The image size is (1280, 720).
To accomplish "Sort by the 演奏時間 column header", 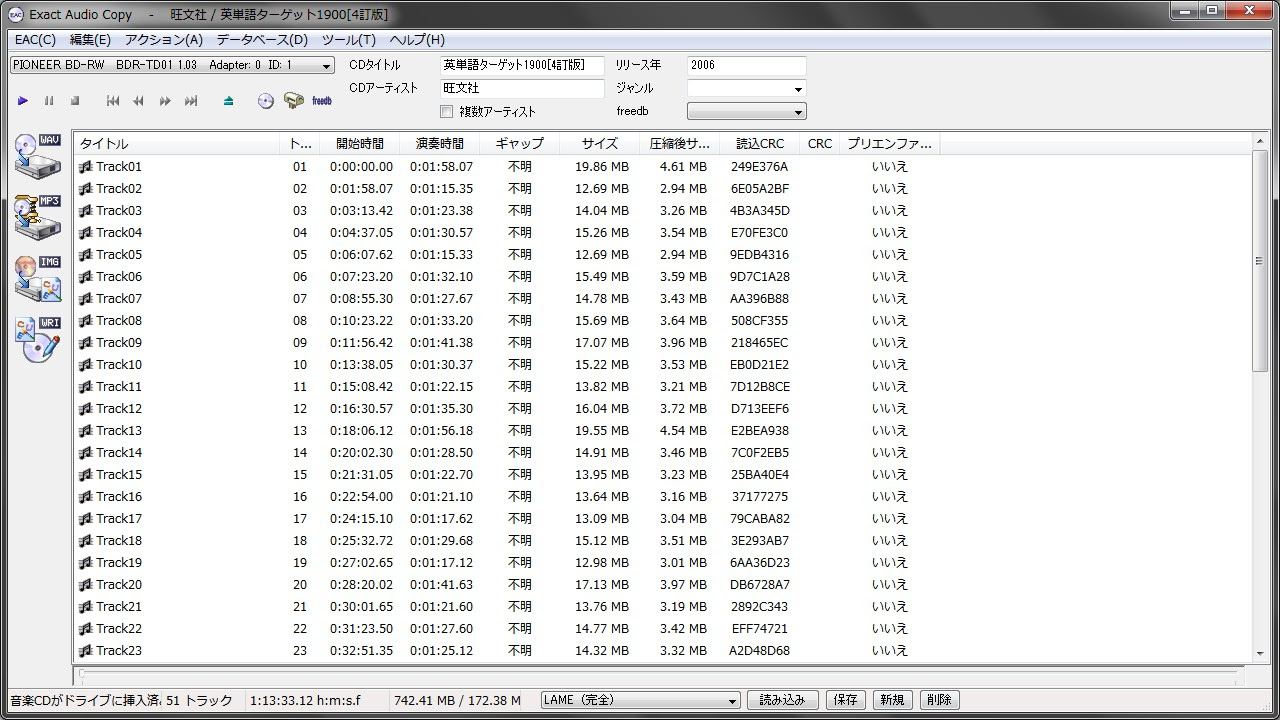I will [x=440, y=144].
